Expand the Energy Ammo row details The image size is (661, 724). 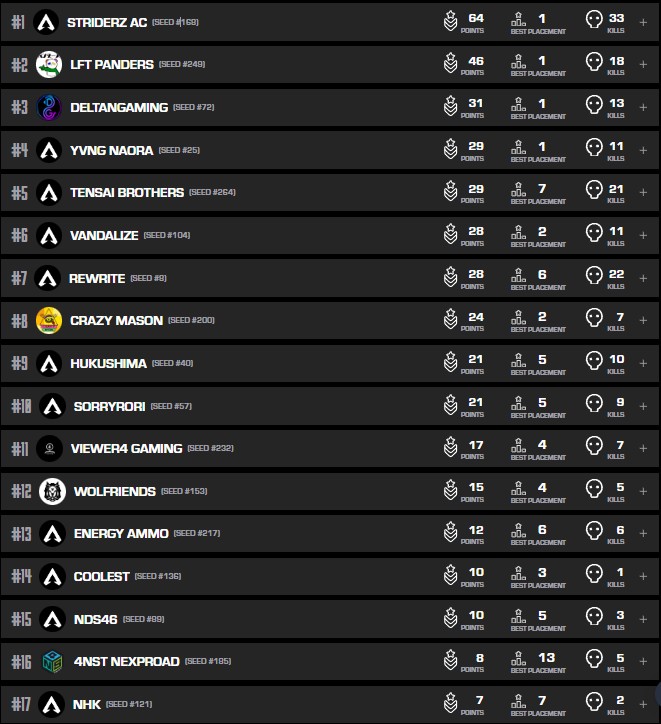tap(643, 533)
